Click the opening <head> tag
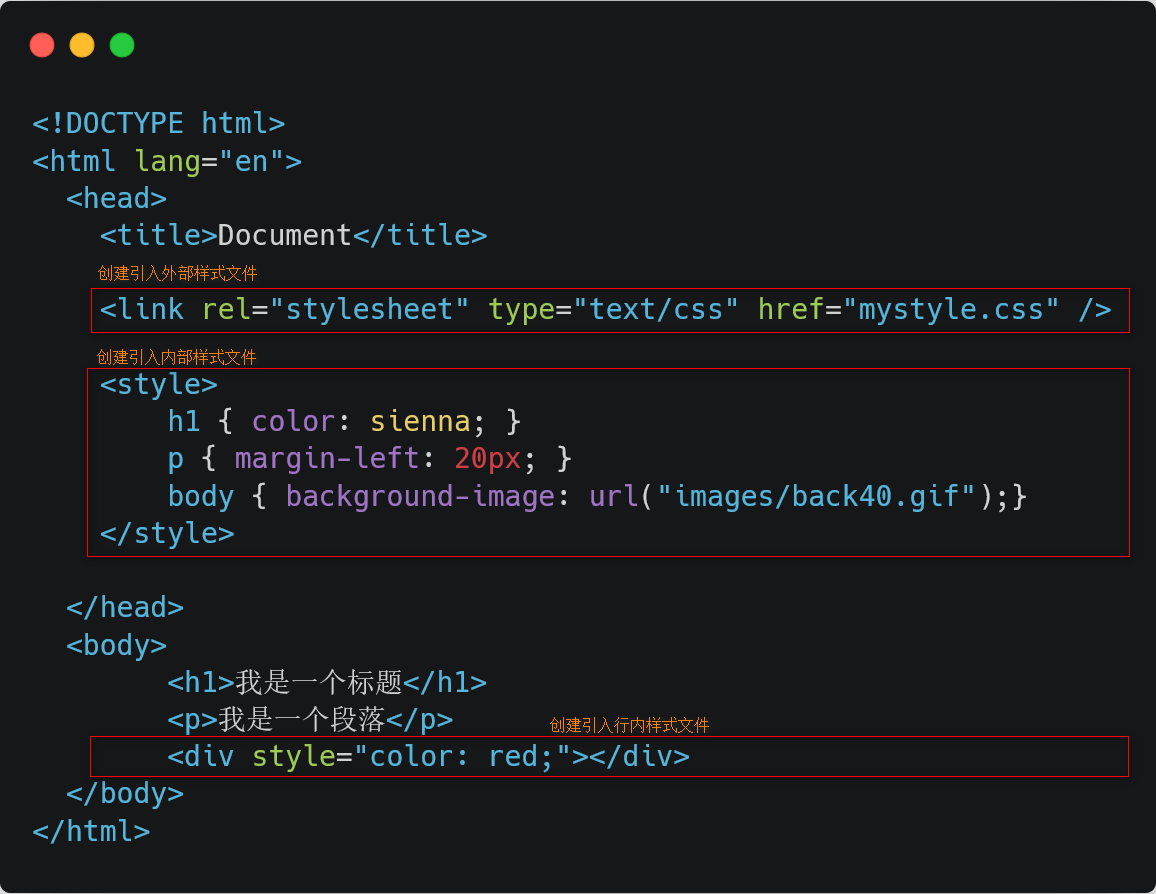Image resolution: width=1156 pixels, height=894 pixels. (x=116, y=198)
